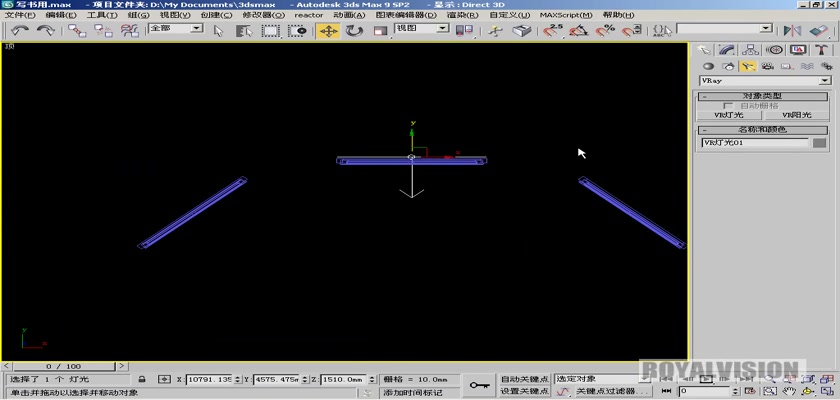Click the Align tool icon
Screen dimensions: 840x400
pos(819,31)
